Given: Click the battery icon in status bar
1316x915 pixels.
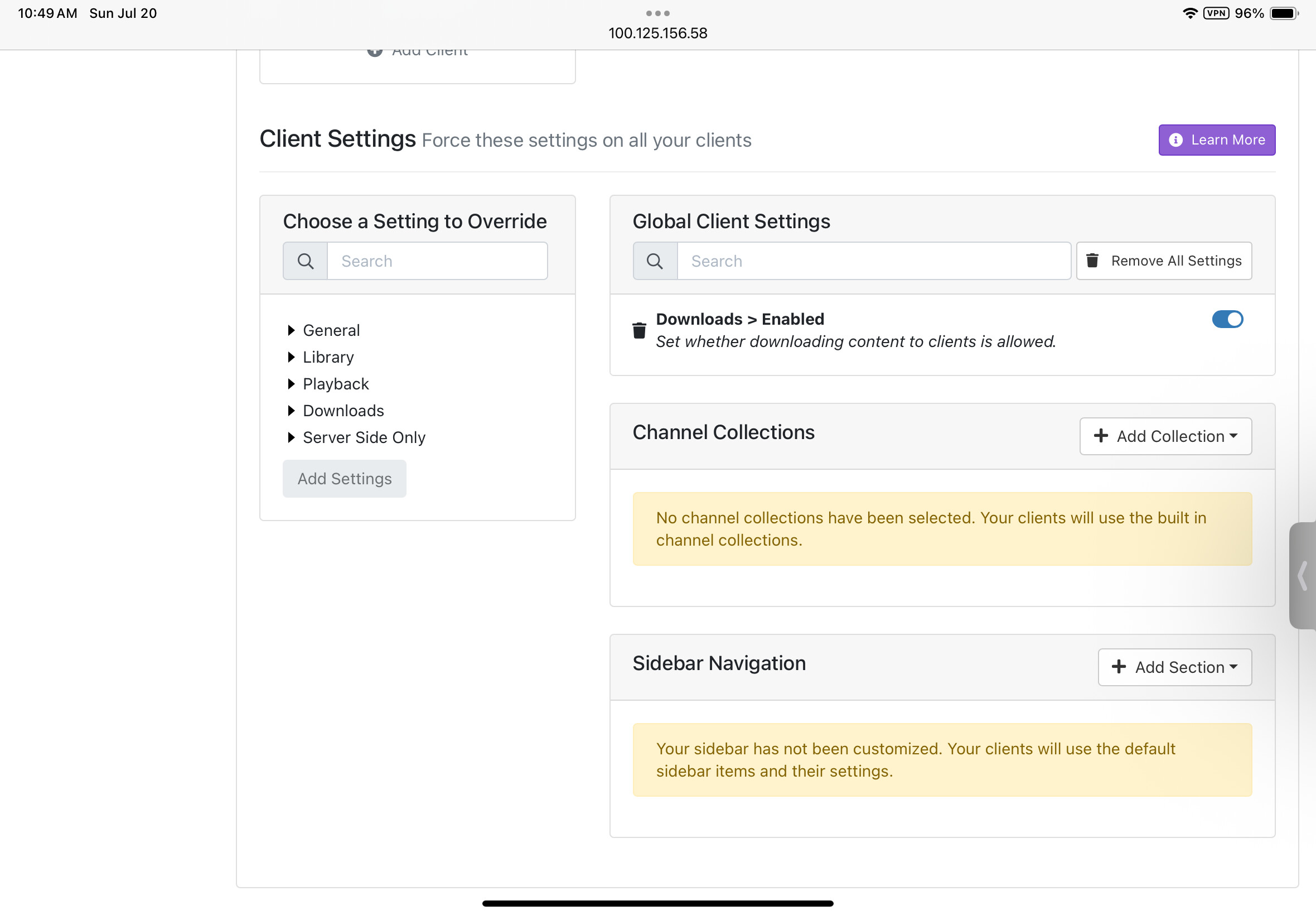Looking at the screenshot, I should click(x=1283, y=13).
